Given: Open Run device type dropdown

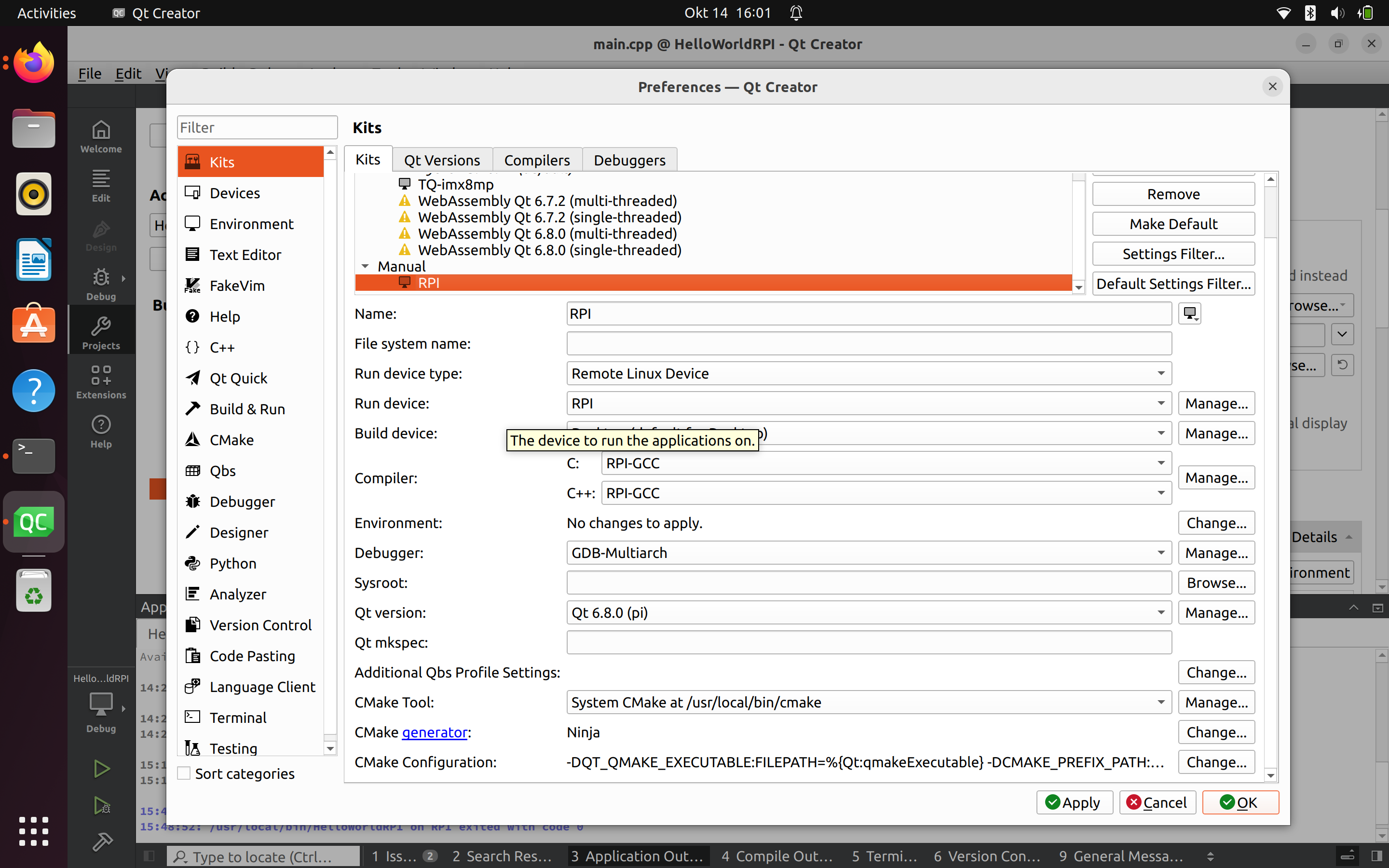Looking at the screenshot, I should [869, 373].
